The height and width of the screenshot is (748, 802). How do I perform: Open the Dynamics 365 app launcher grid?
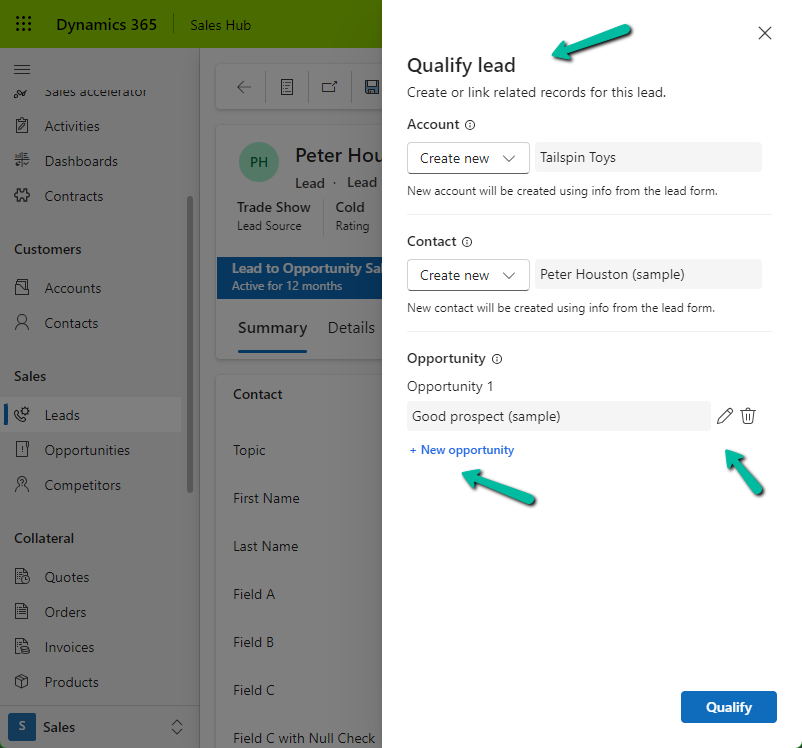click(24, 24)
